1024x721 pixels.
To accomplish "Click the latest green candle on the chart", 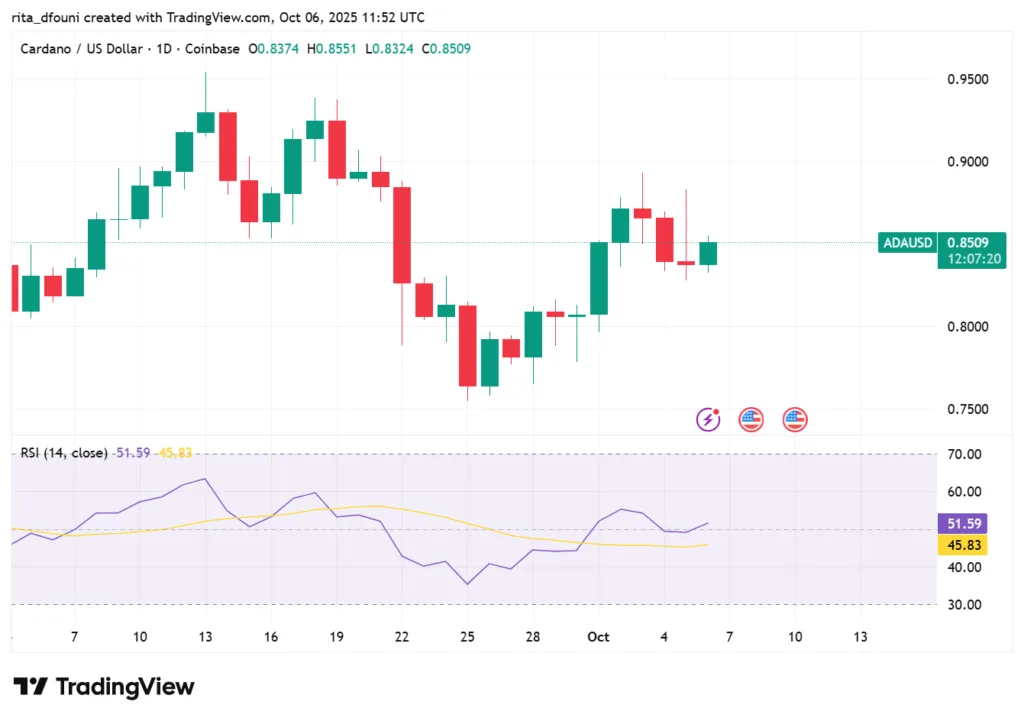I will click(x=708, y=253).
